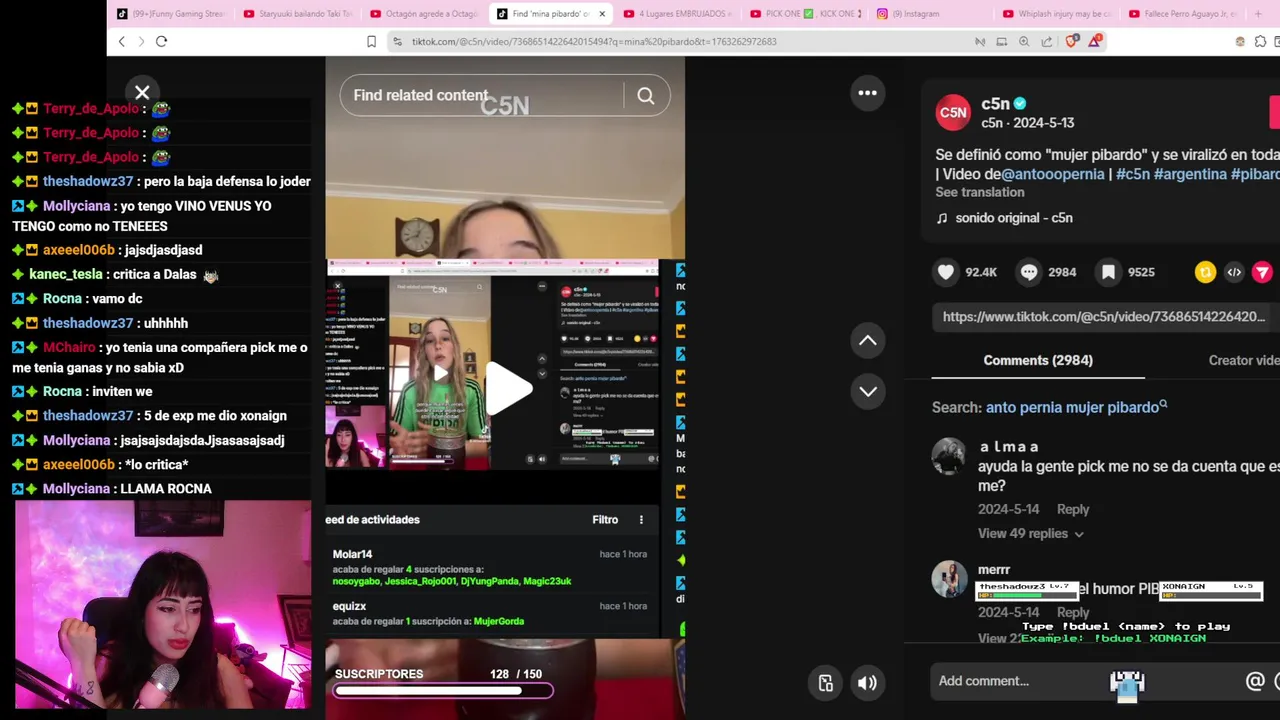Click the site info icon in address bar
This screenshot has width=1280, height=720.
[398, 41]
